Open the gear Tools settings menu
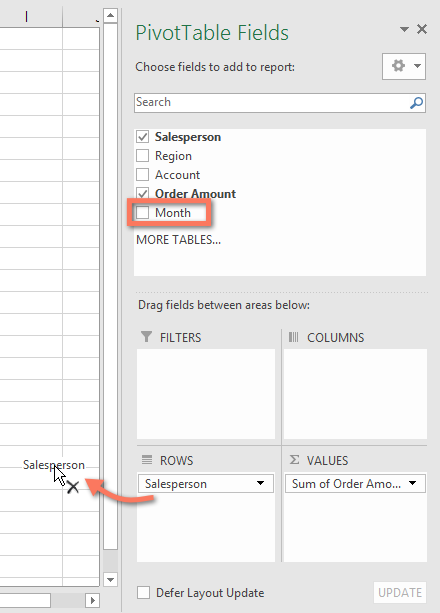The height and width of the screenshot is (613, 440). pos(404,66)
